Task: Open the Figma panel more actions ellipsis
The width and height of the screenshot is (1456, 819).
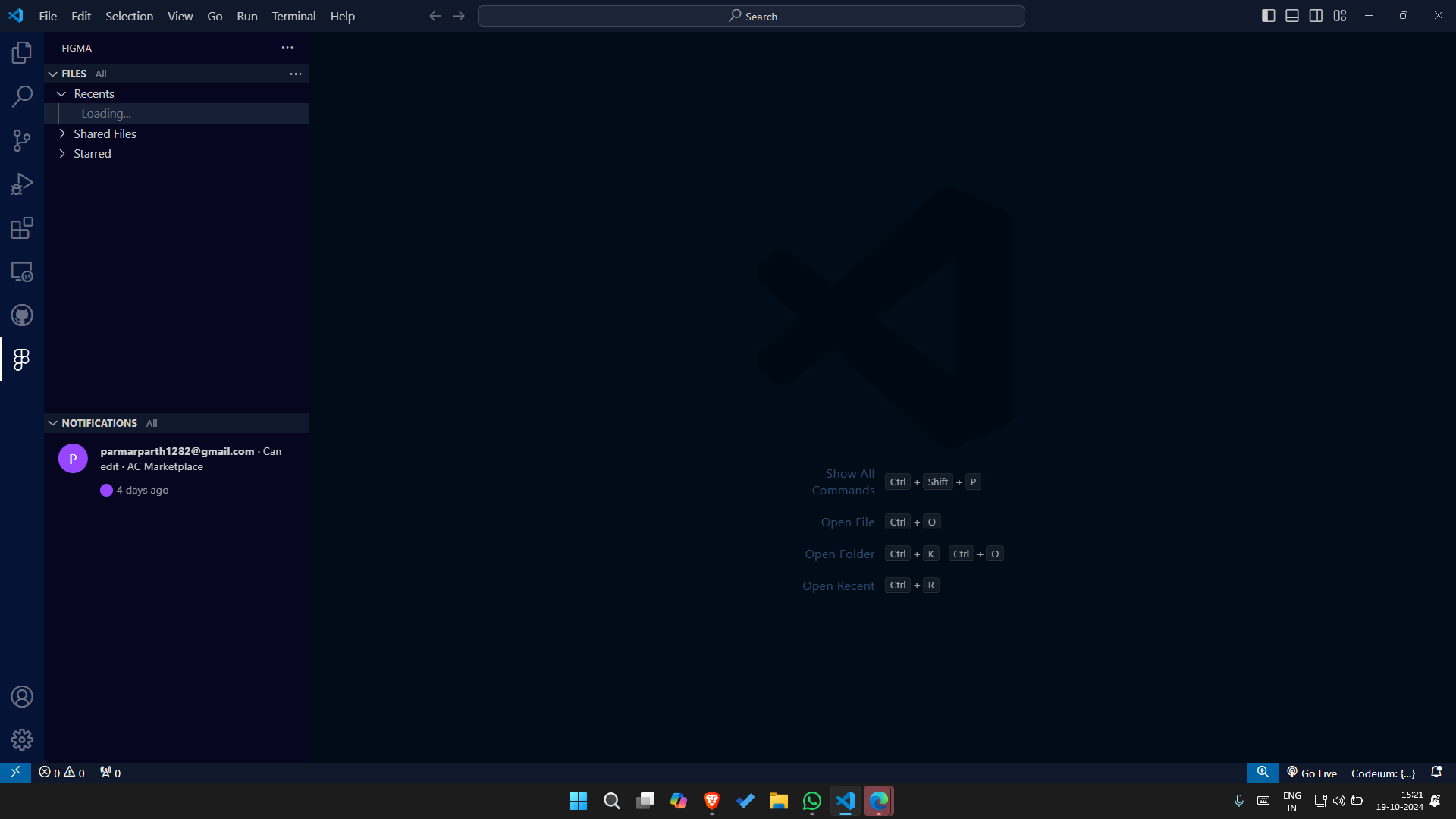Action: tap(287, 47)
